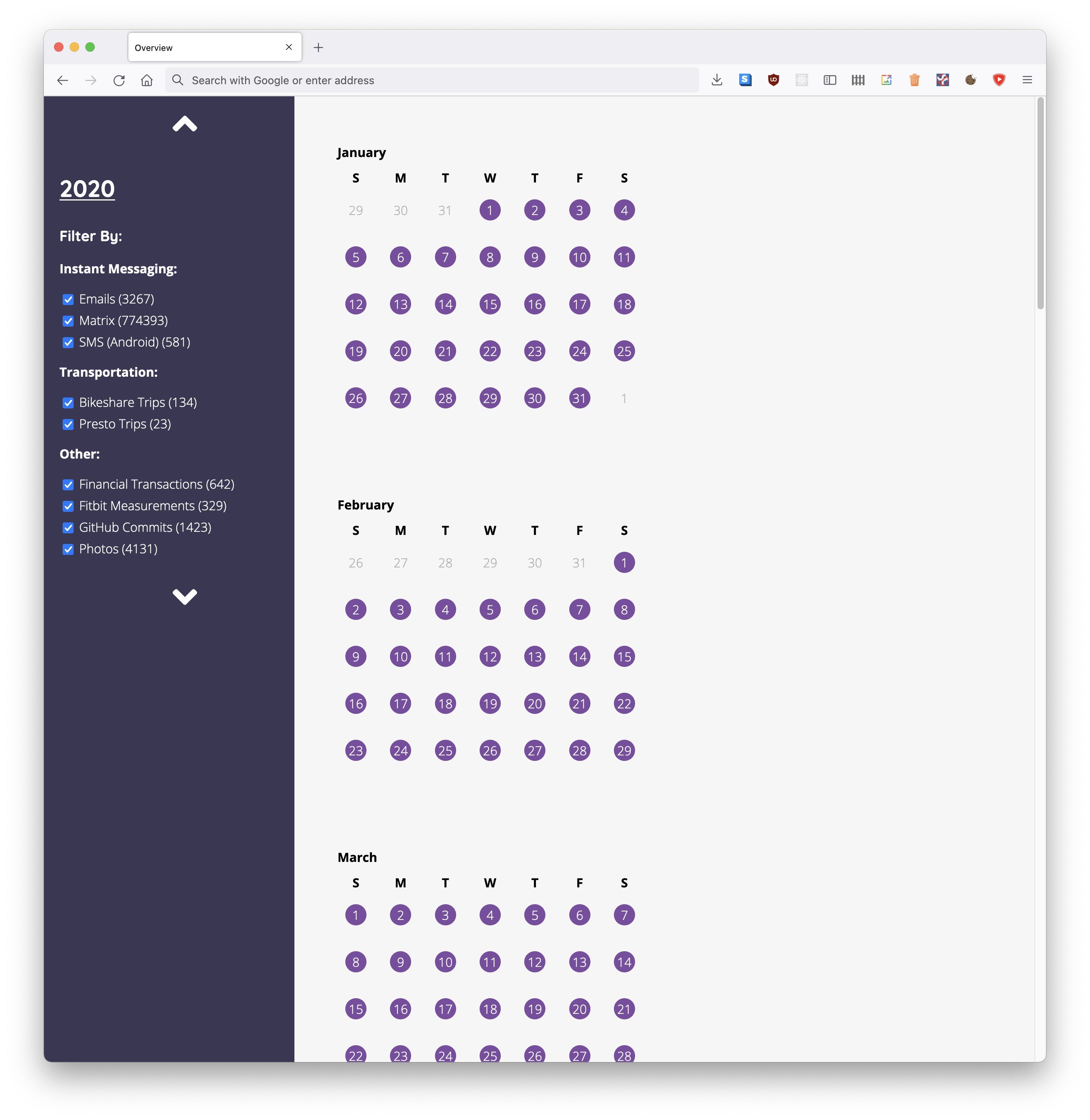Click the Instant Messaging section label
Screen dimensions: 1090x1120
pyautogui.click(x=118, y=269)
